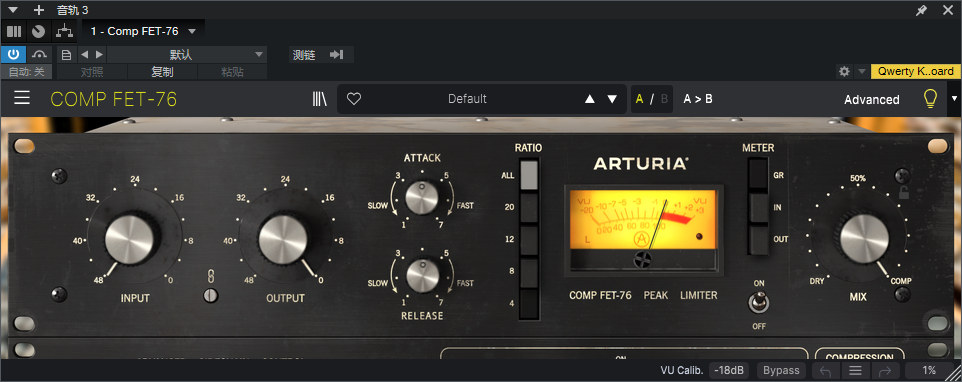Click the ATTACK knob
This screenshot has height=382, width=962.
tap(422, 198)
